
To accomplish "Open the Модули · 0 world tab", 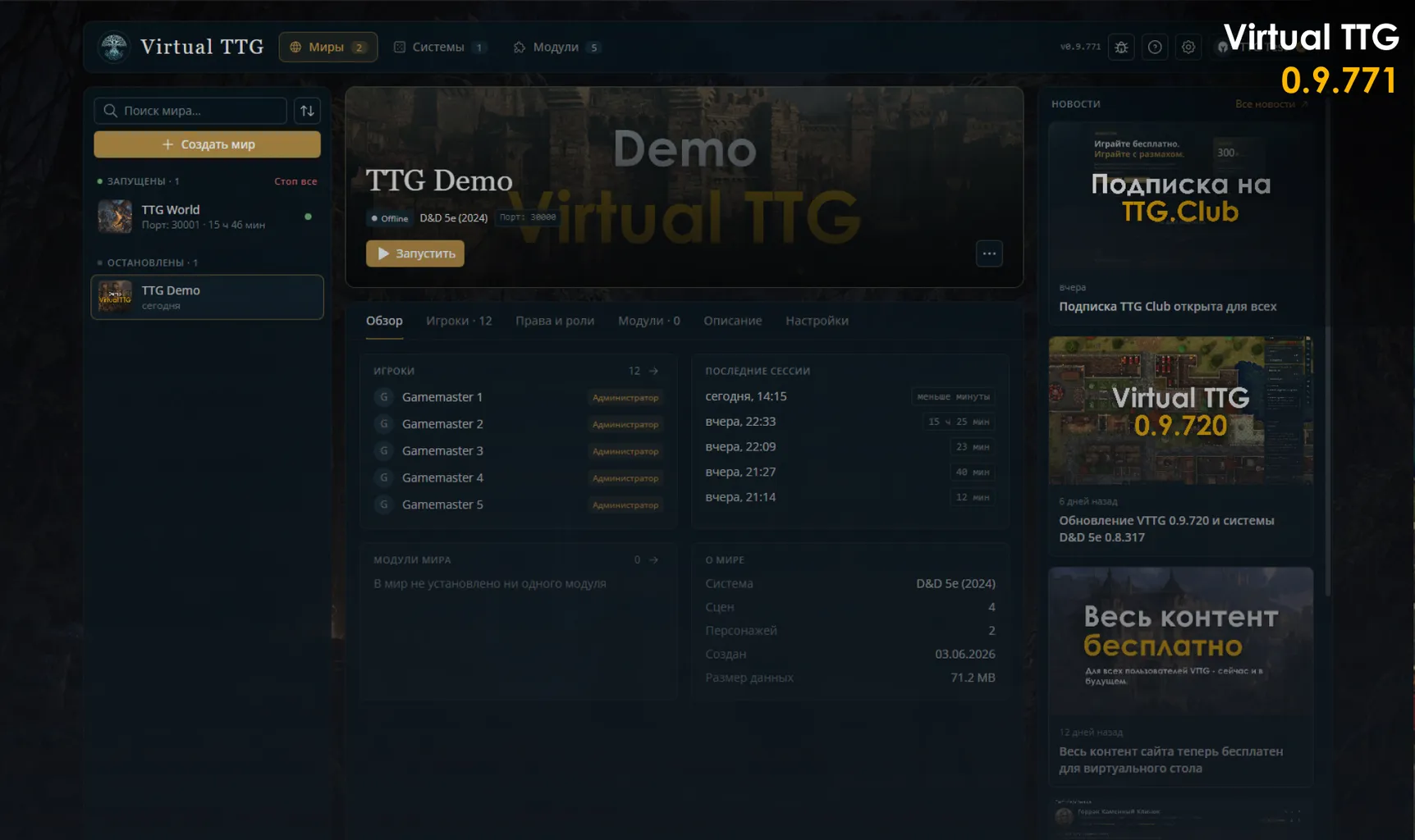I will point(649,321).
